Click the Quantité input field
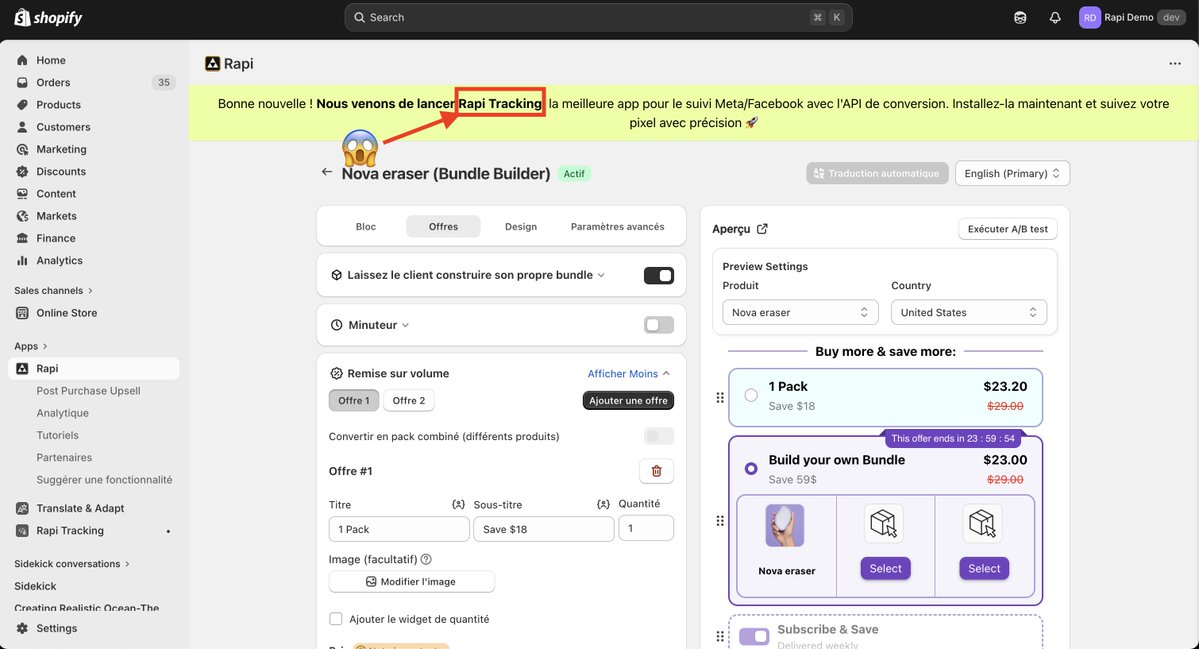The image size is (1199, 649). (x=646, y=528)
